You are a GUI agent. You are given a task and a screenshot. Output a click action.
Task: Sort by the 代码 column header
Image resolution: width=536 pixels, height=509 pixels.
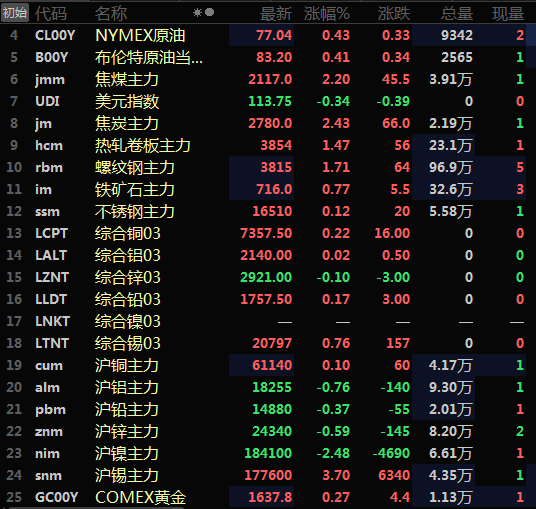coord(51,14)
